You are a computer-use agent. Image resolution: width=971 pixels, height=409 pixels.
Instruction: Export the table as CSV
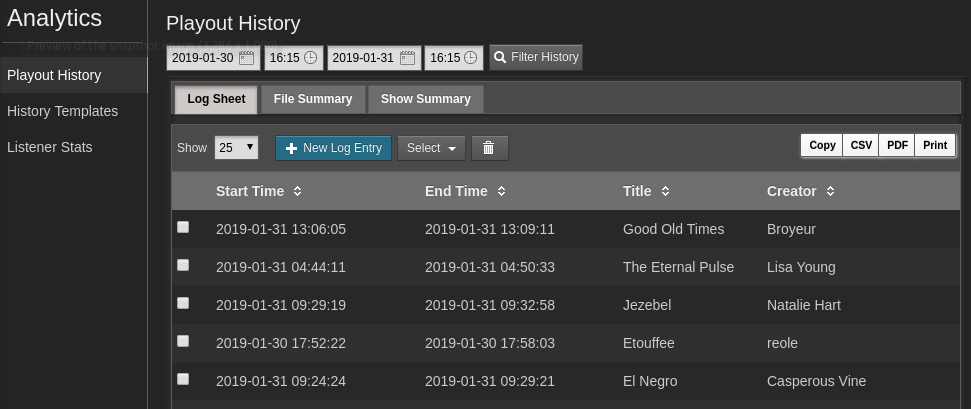[x=860, y=145]
